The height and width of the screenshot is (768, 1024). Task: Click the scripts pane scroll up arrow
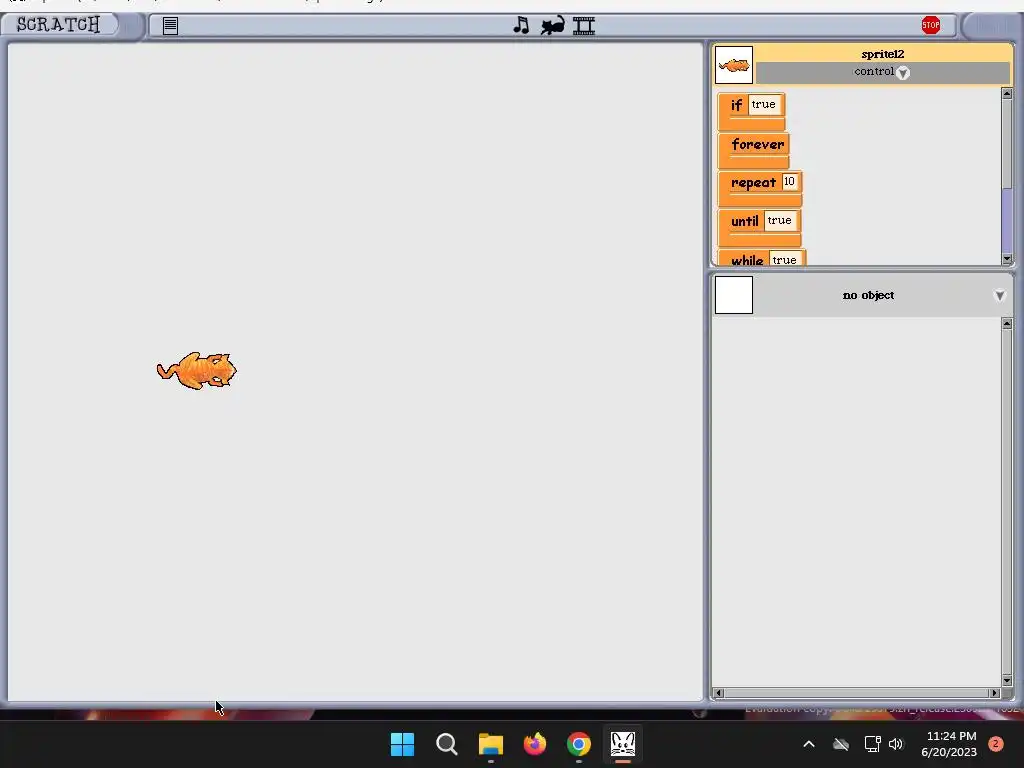click(x=1006, y=325)
